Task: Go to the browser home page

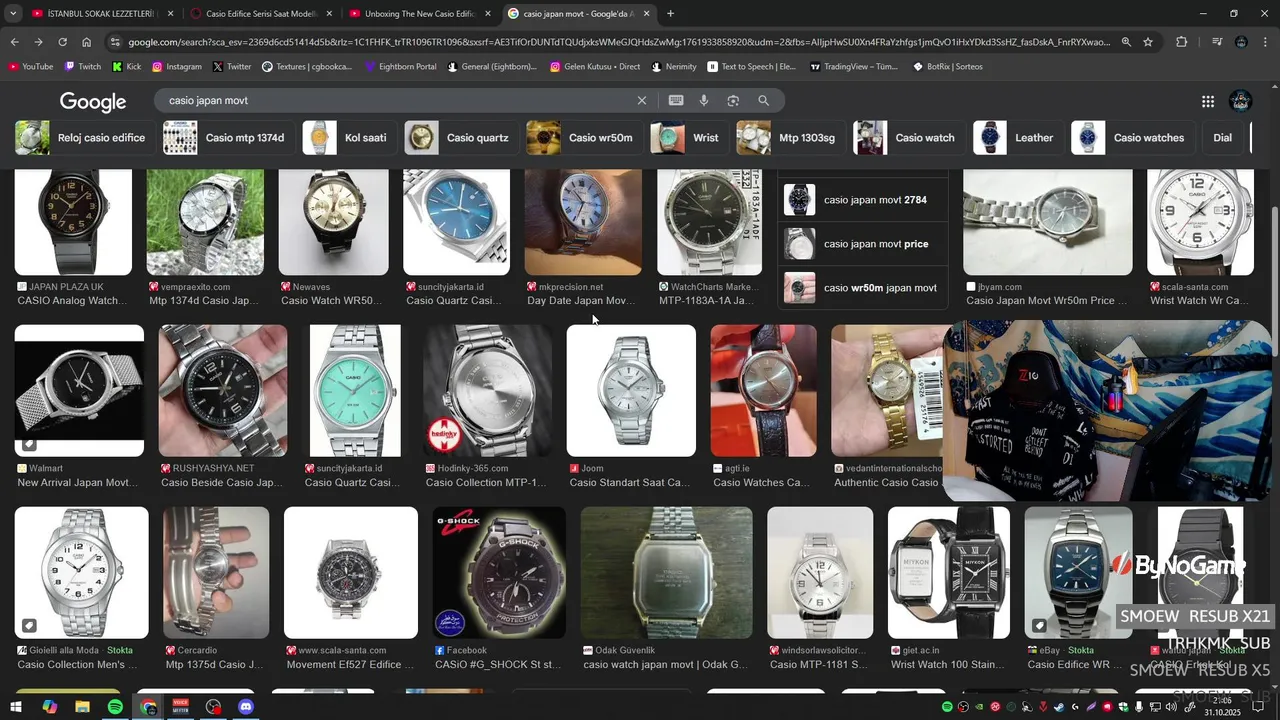Action: click(x=86, y=42)
